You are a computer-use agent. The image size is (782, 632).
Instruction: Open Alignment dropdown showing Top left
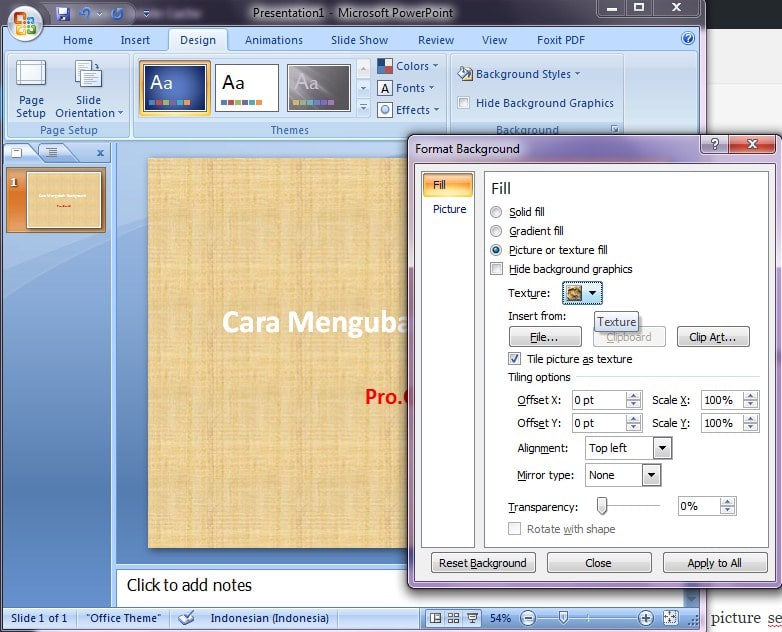coord(662,448)
